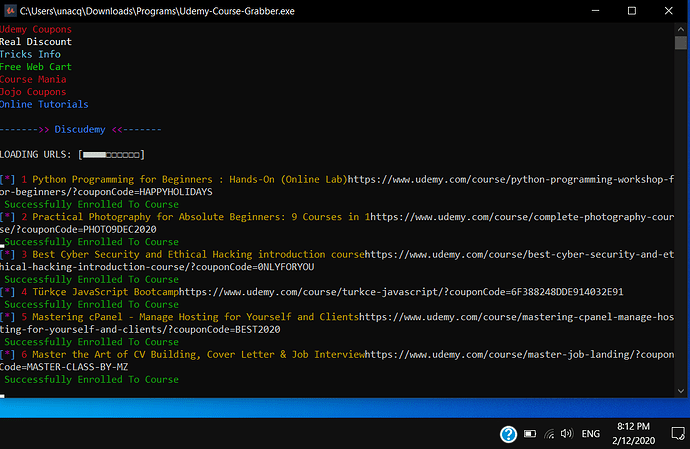
Task: Switch the ENG input language indicator
Action: 591,434
